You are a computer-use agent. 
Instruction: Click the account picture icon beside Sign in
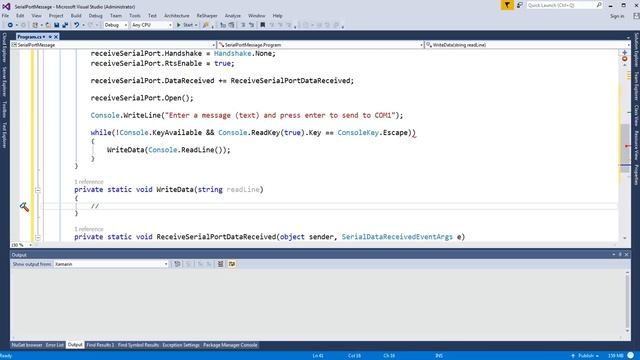coord(636,16)
